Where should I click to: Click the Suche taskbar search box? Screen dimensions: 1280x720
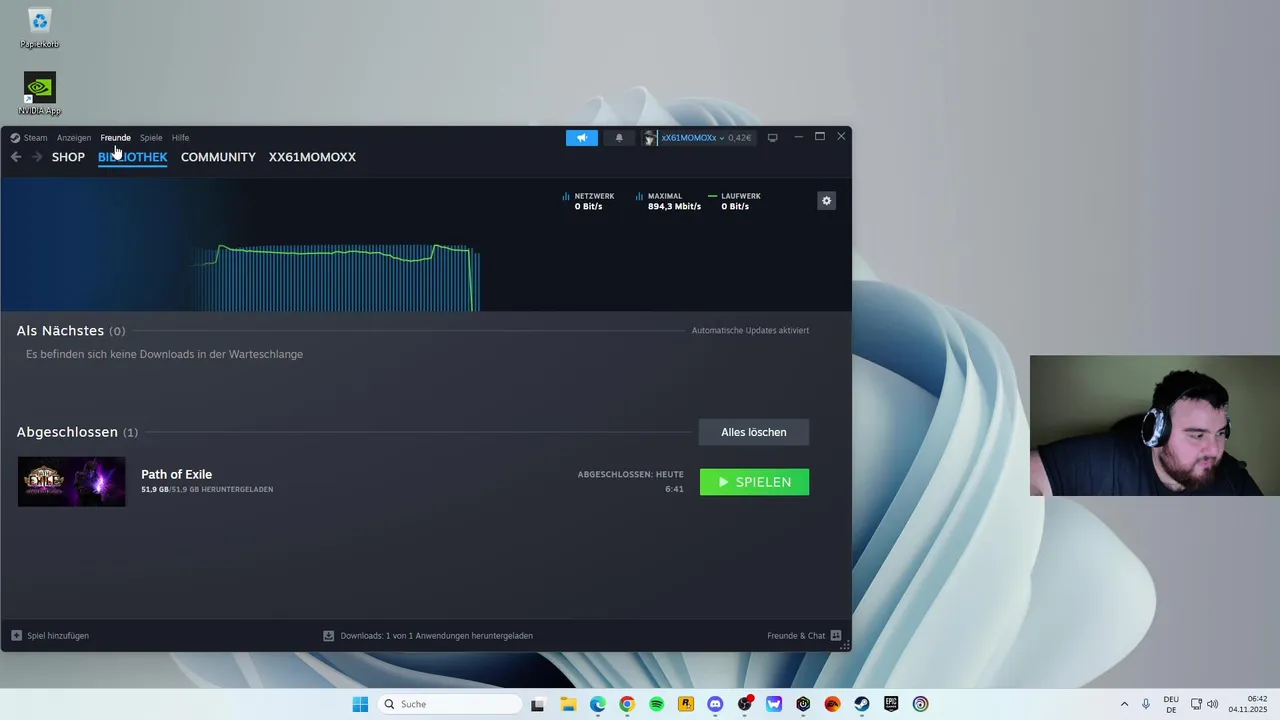click(x=451, y=704)
